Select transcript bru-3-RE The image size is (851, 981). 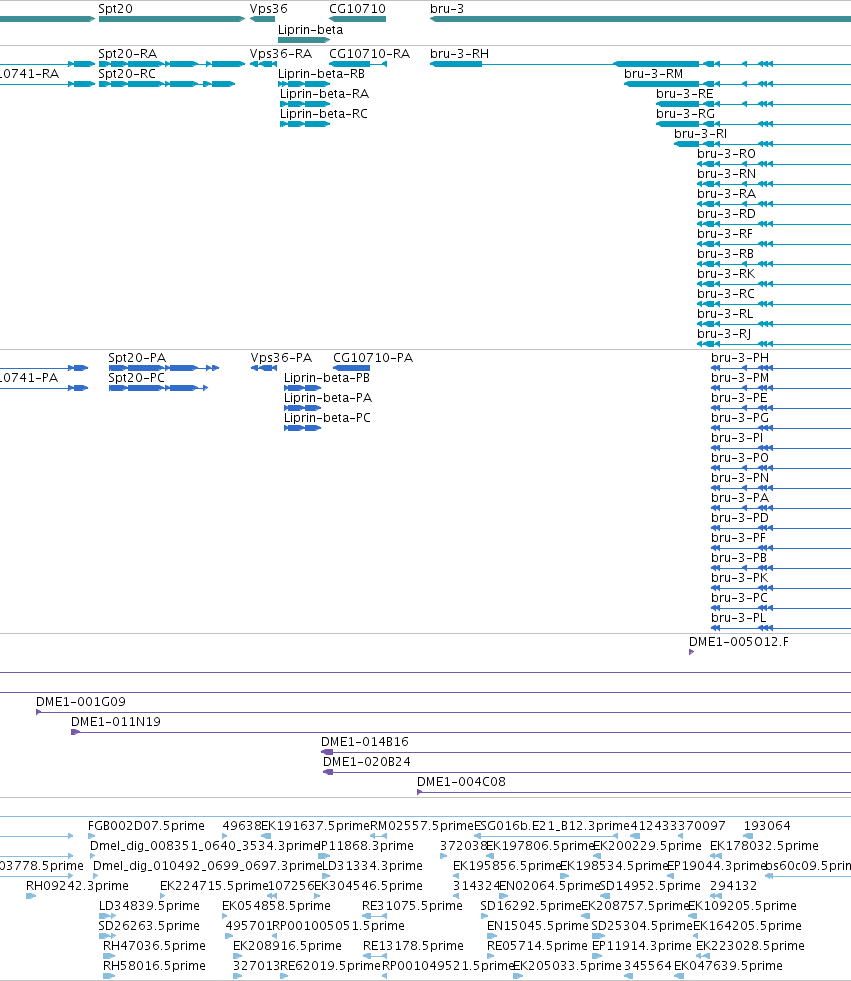[685, 94]
